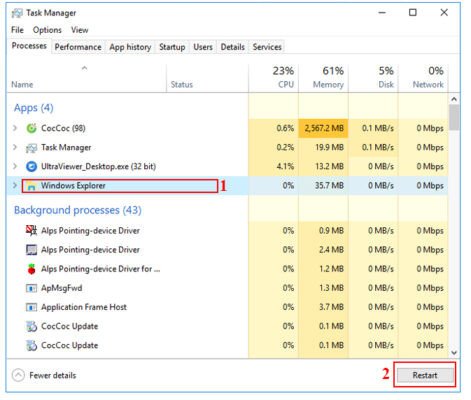Click the Alps Pointing-device Driver for... raspberry icon
471x400 pixels.
pos(31,269)
